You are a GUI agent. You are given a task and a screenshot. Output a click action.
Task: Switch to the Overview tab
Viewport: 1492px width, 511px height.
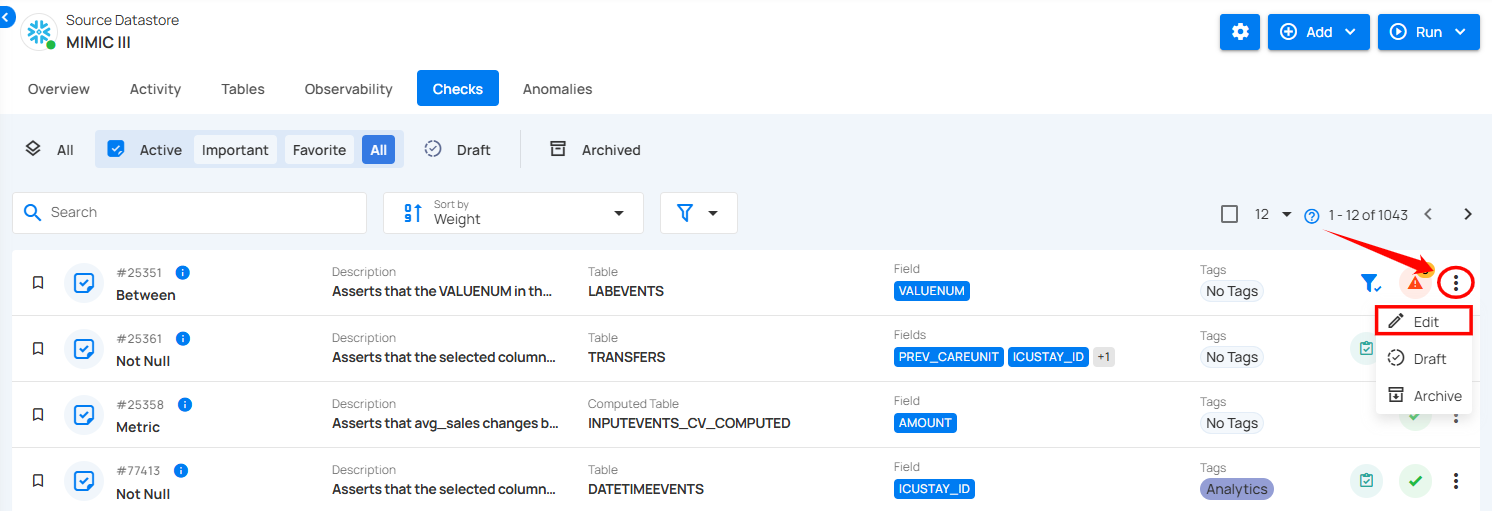coord(59,89)
